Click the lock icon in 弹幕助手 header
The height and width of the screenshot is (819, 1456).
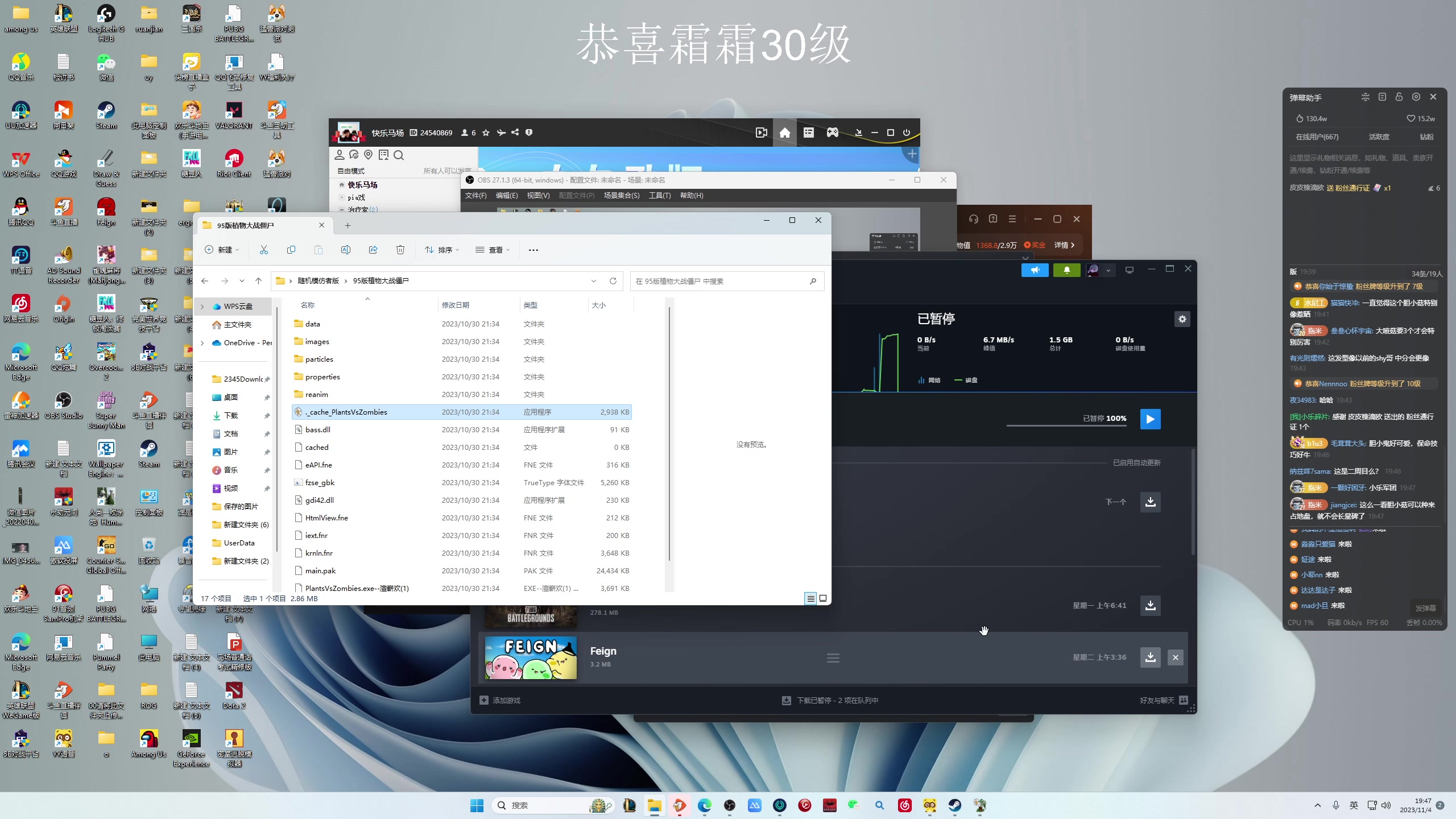click(x=1399, y=97)
